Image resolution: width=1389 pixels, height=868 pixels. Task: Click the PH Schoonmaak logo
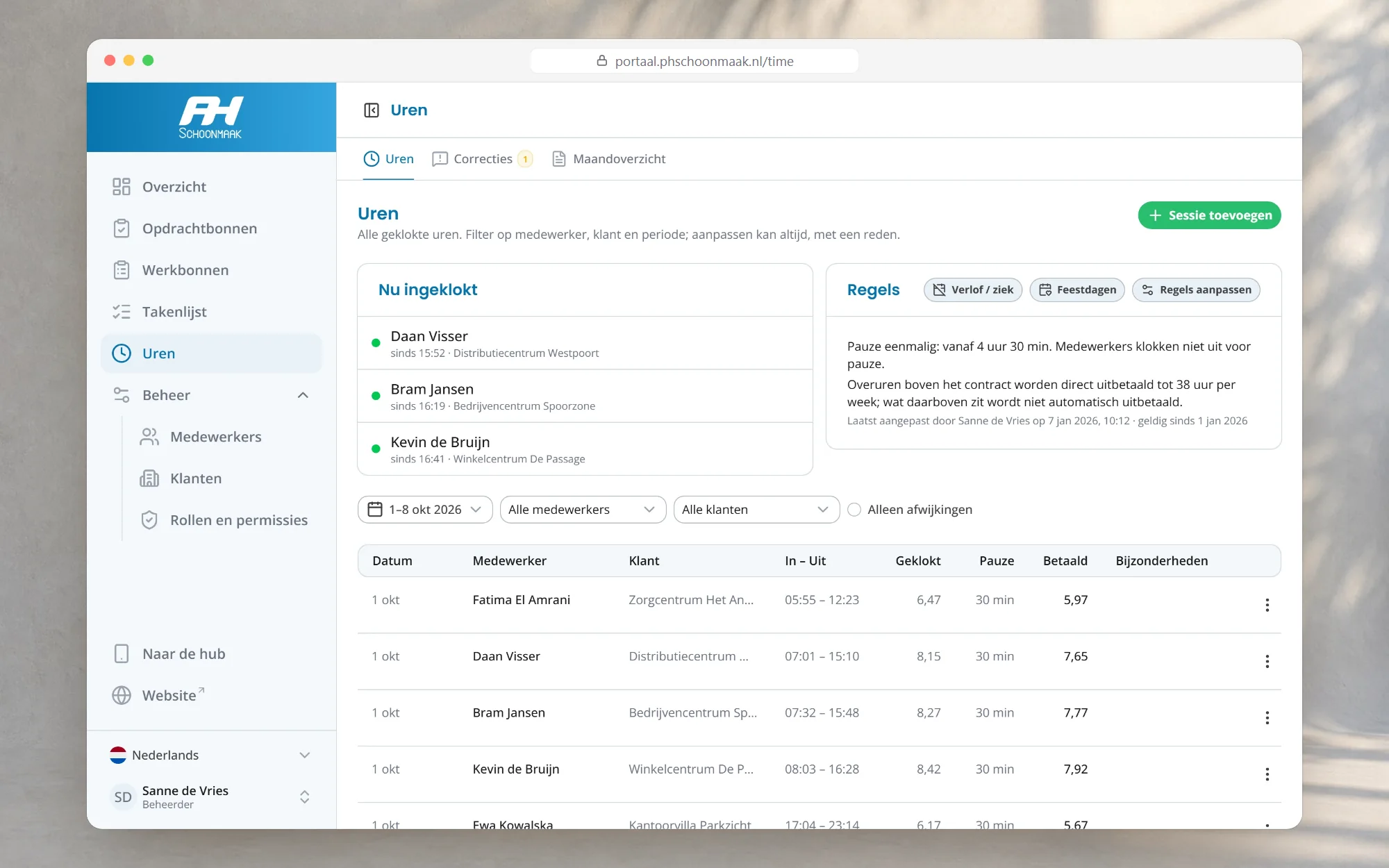click(210, 117)
